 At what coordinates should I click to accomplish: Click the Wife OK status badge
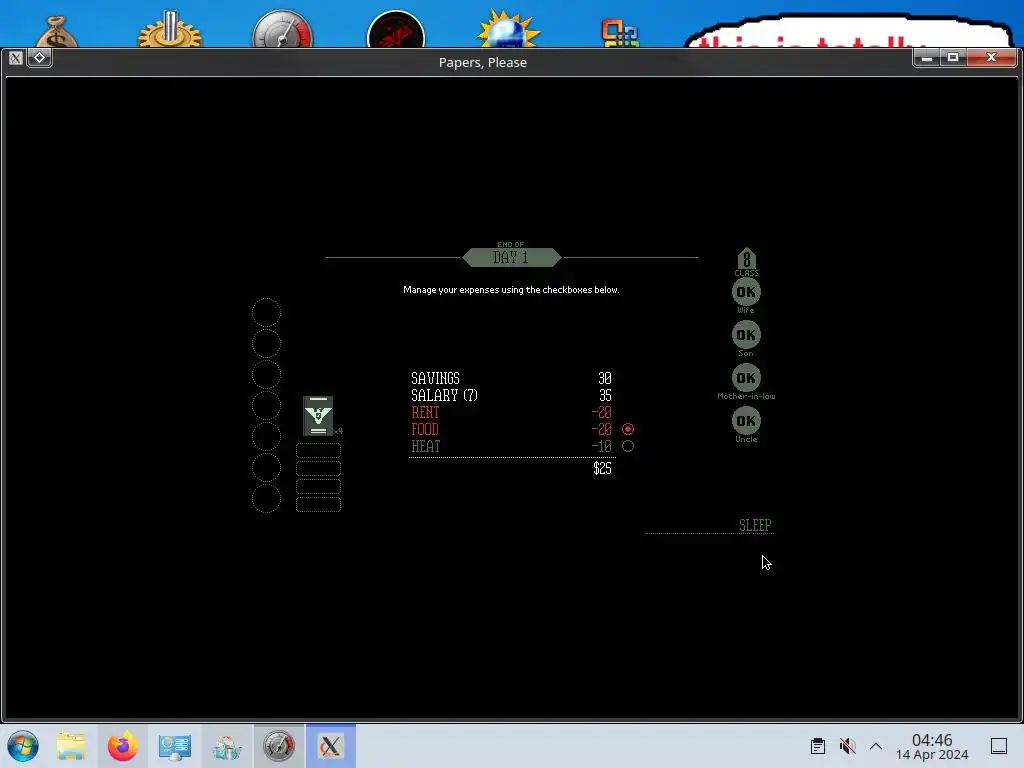coord(746,292)
